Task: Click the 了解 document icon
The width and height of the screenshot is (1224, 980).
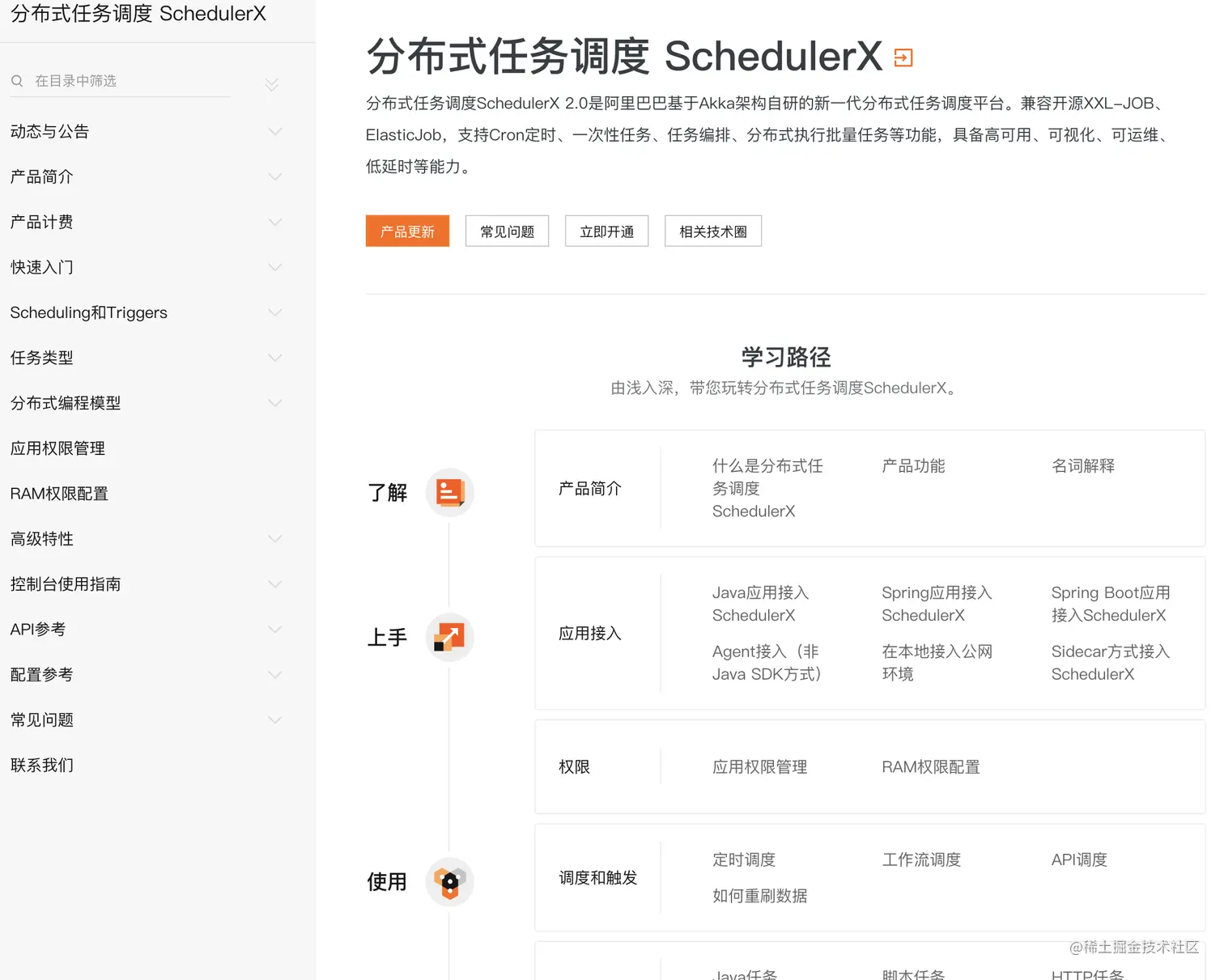Action: (x=449, y=492)
